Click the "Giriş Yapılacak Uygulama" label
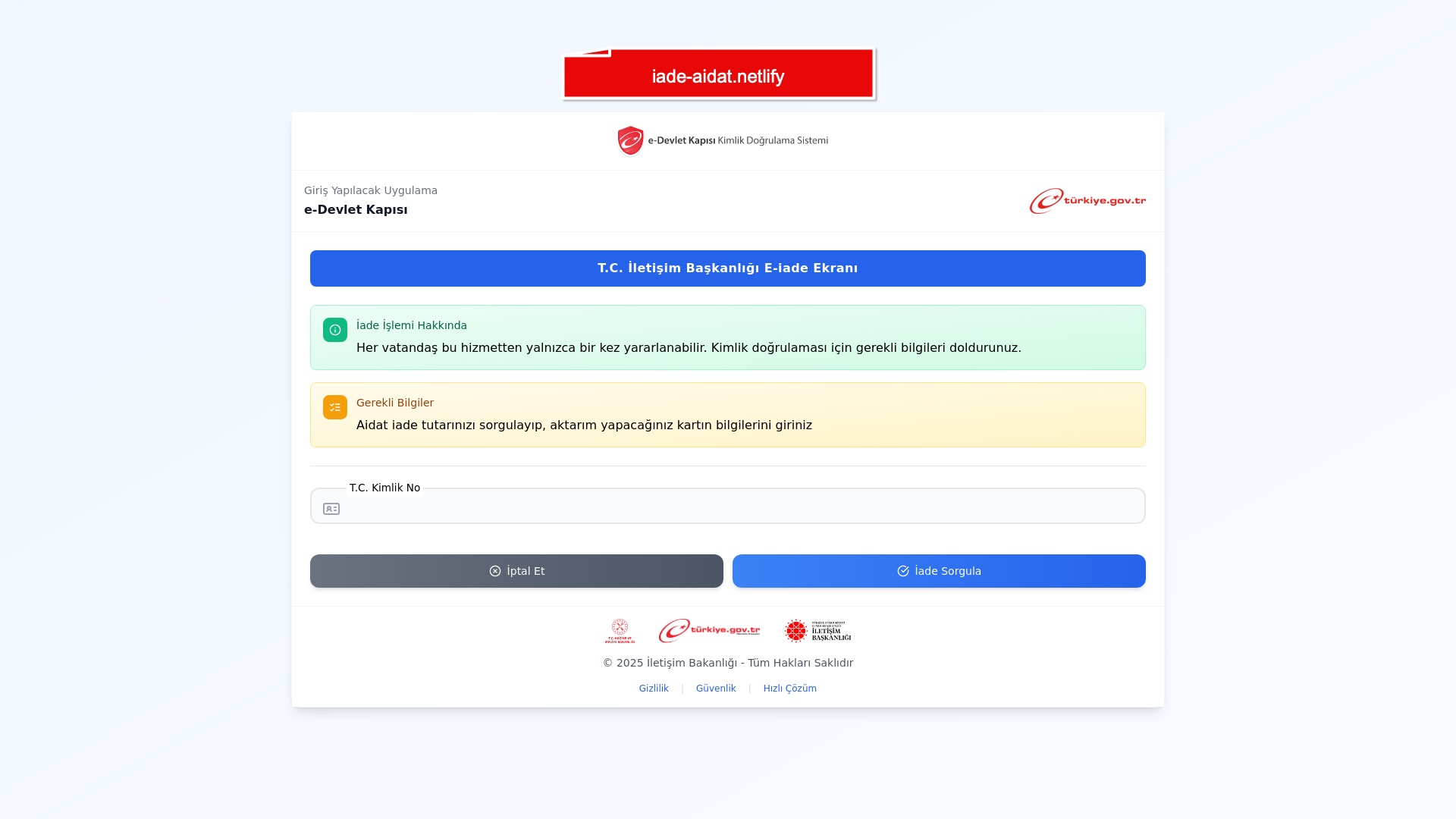This screenshot has height=819, width=1456. point(371,190)
